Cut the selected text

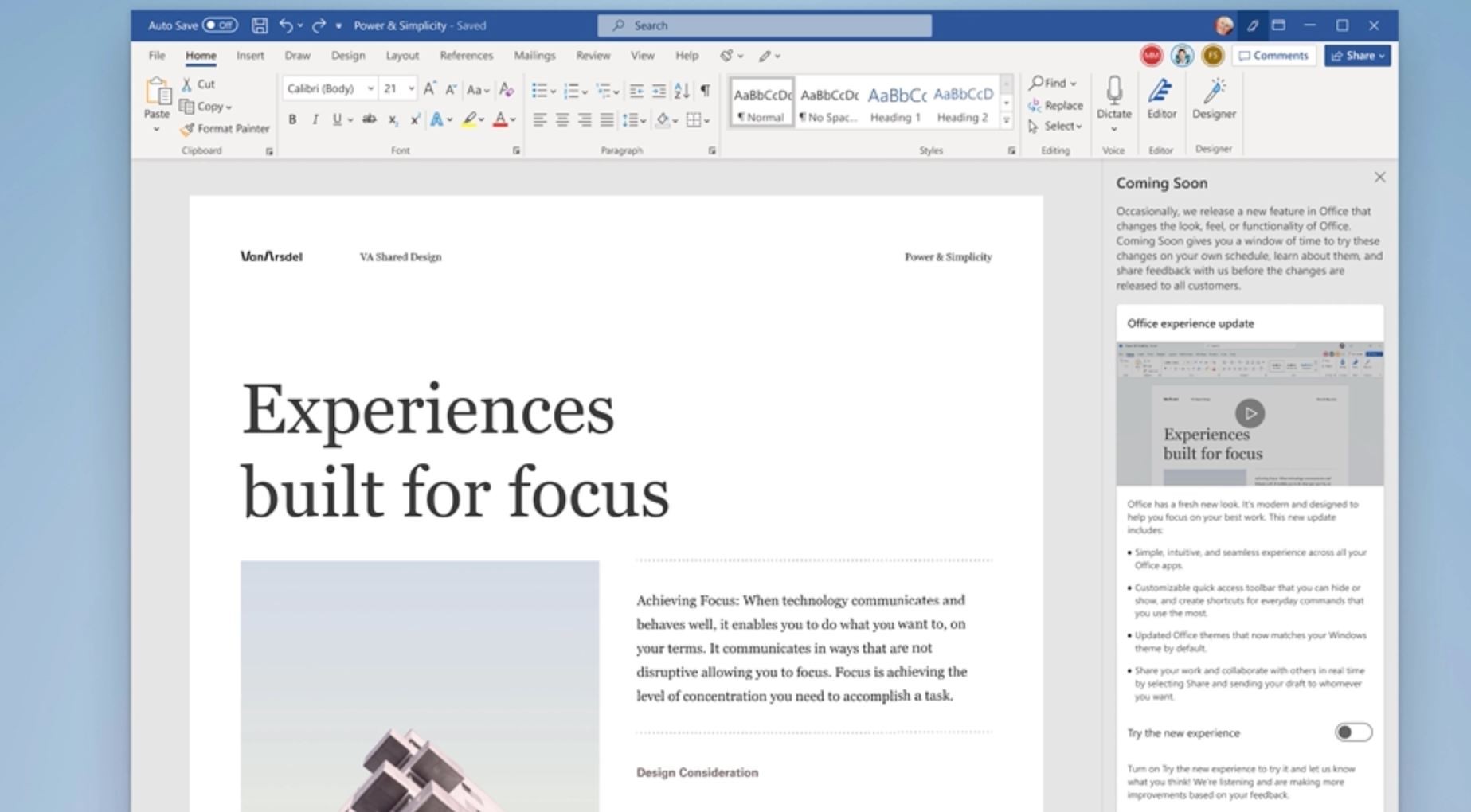198,84
